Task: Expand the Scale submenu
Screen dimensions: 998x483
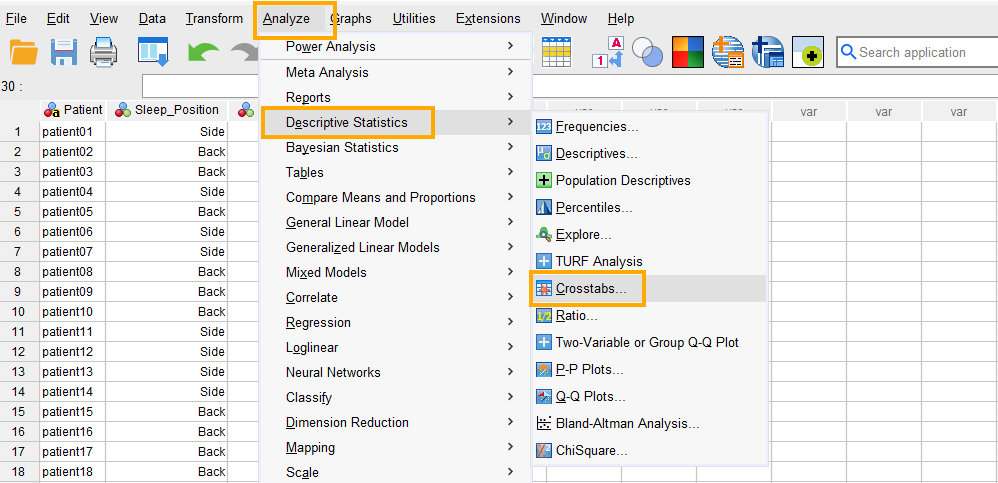Action: pos(395,472)
